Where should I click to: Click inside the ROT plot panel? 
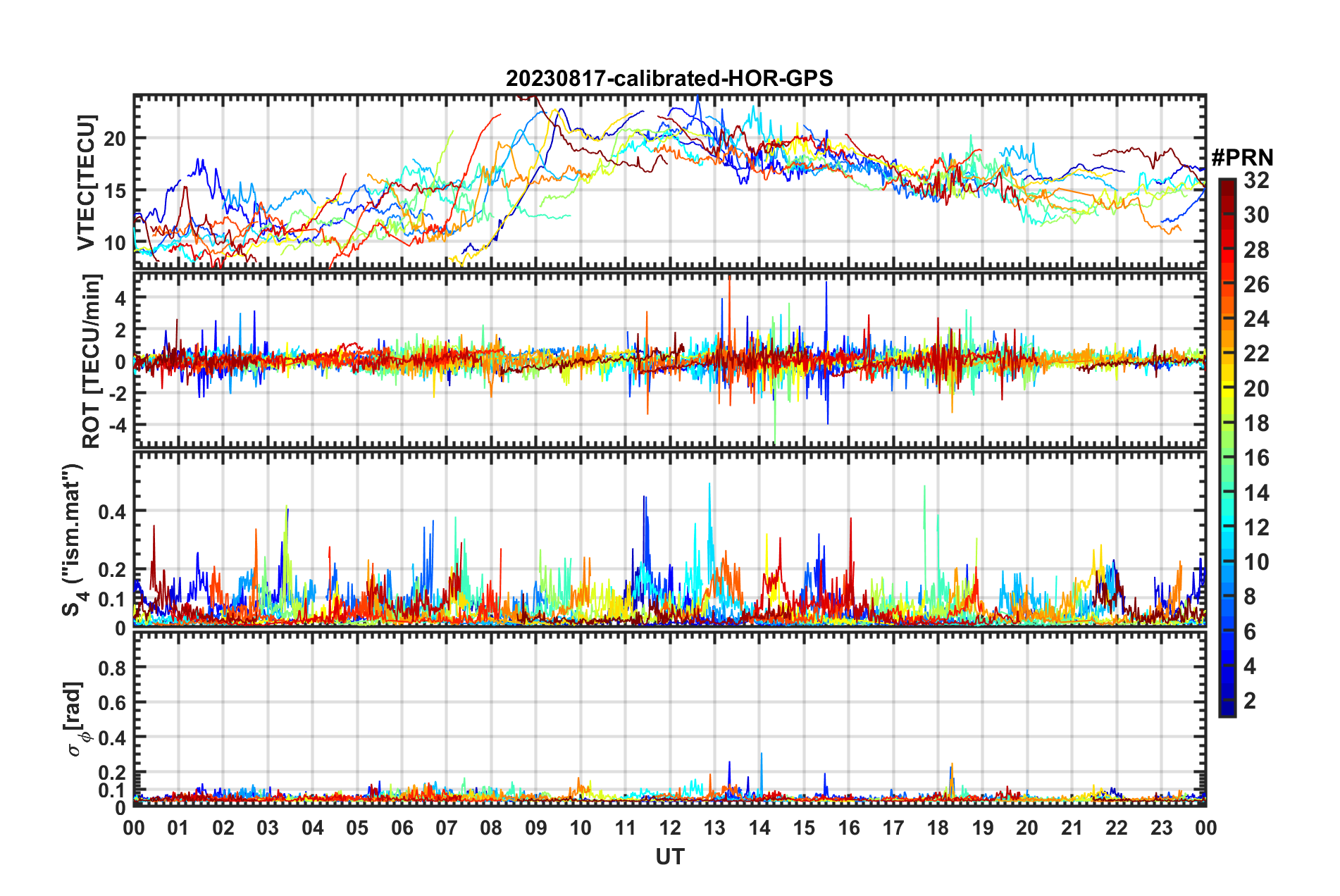(670, 360)
